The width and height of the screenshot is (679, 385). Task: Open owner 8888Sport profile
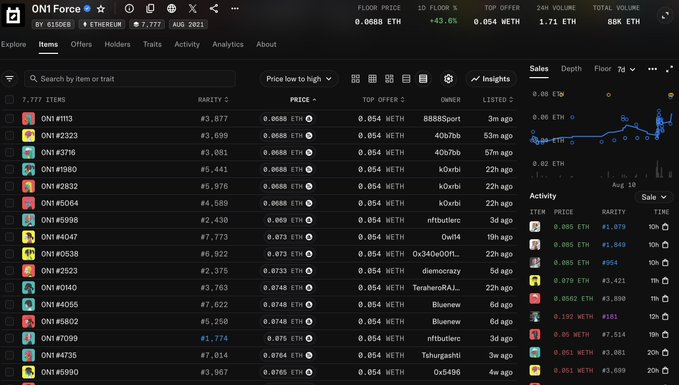click(442, 119)
